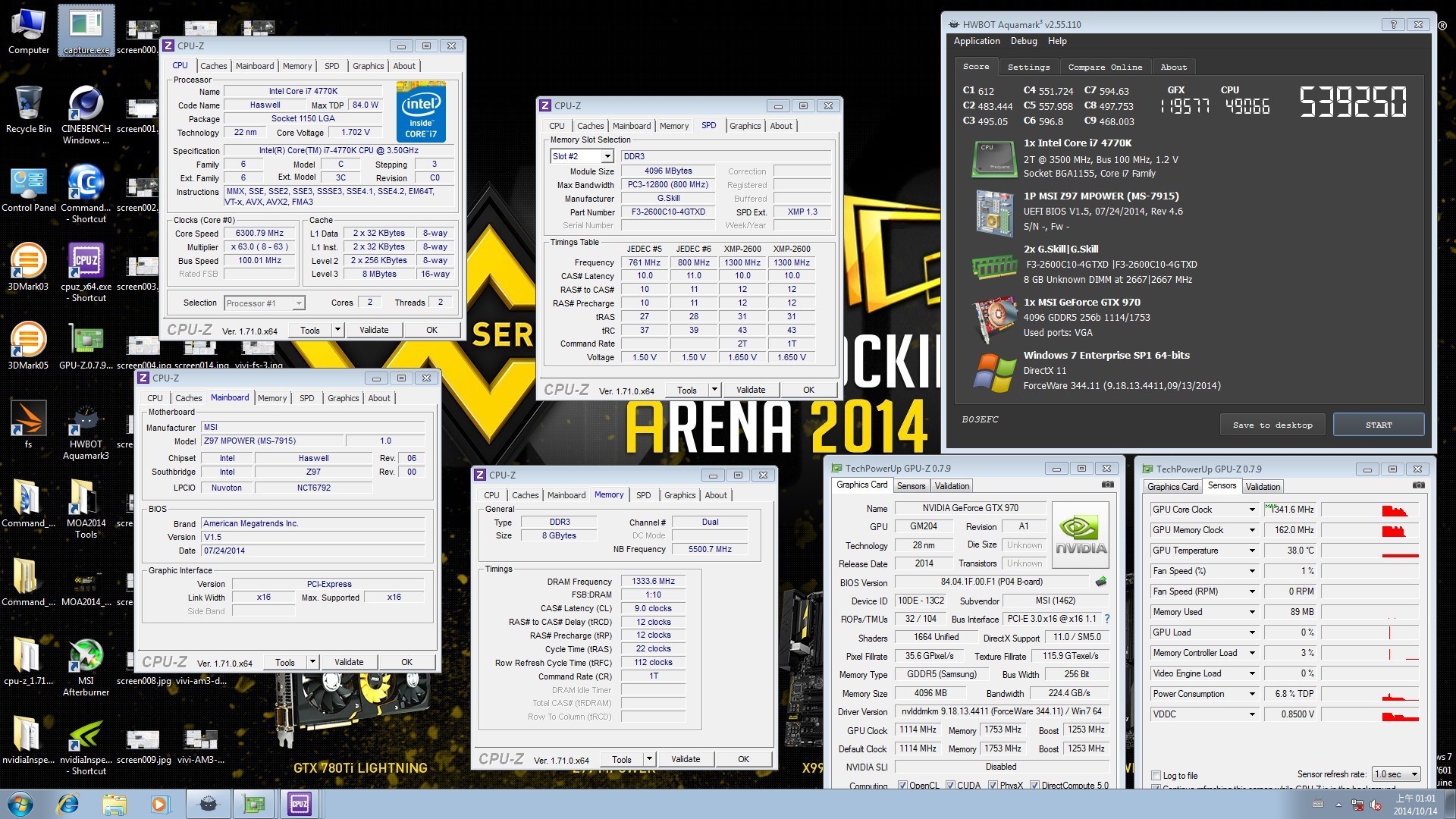Toggle the OpenCL checkbox in GPU-Z
Image resolution: width=1456 pixels, height=819 pixels.
[902, 785]
